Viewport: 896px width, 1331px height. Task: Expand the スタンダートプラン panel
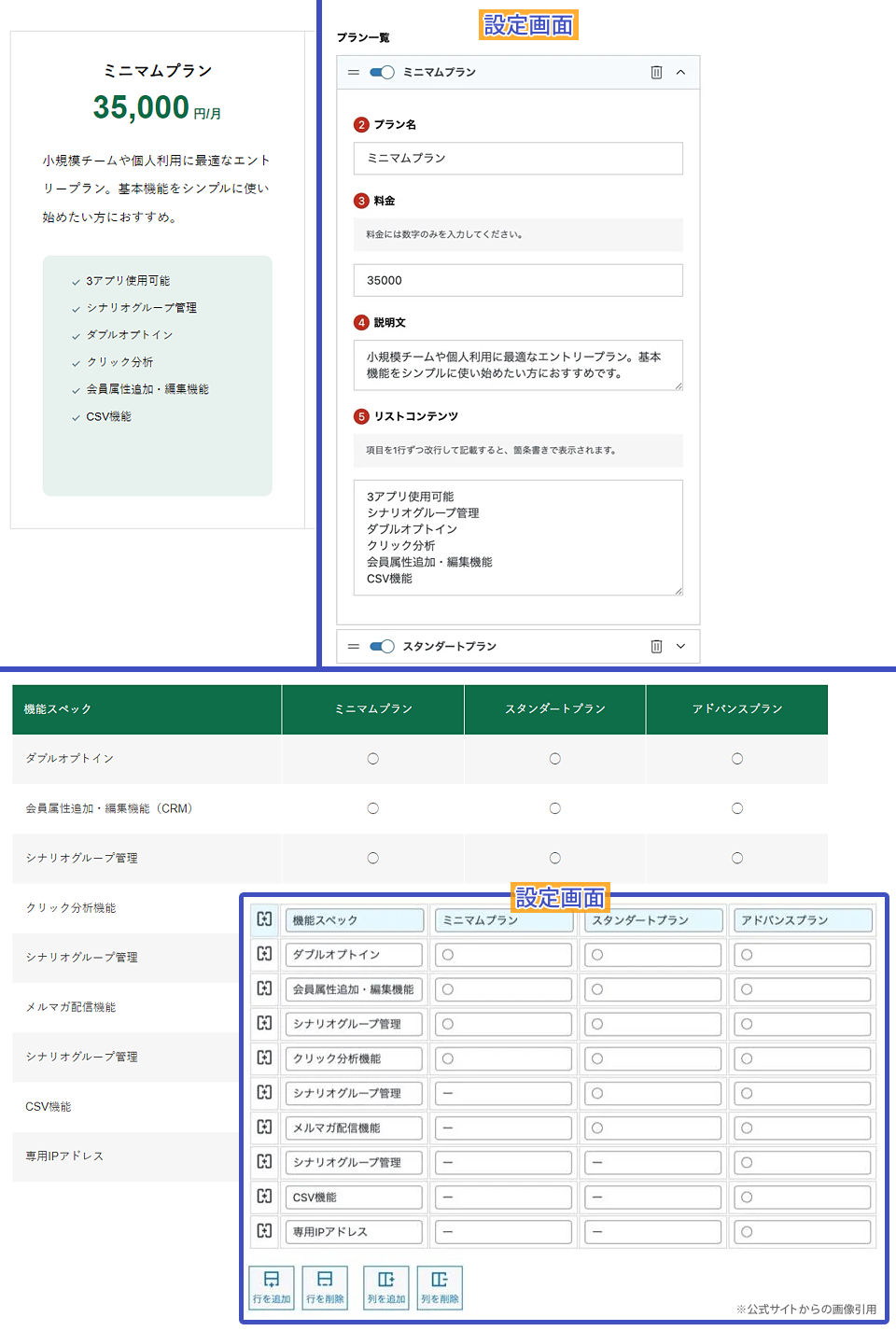pyautogui.click(x=680, y=646)
